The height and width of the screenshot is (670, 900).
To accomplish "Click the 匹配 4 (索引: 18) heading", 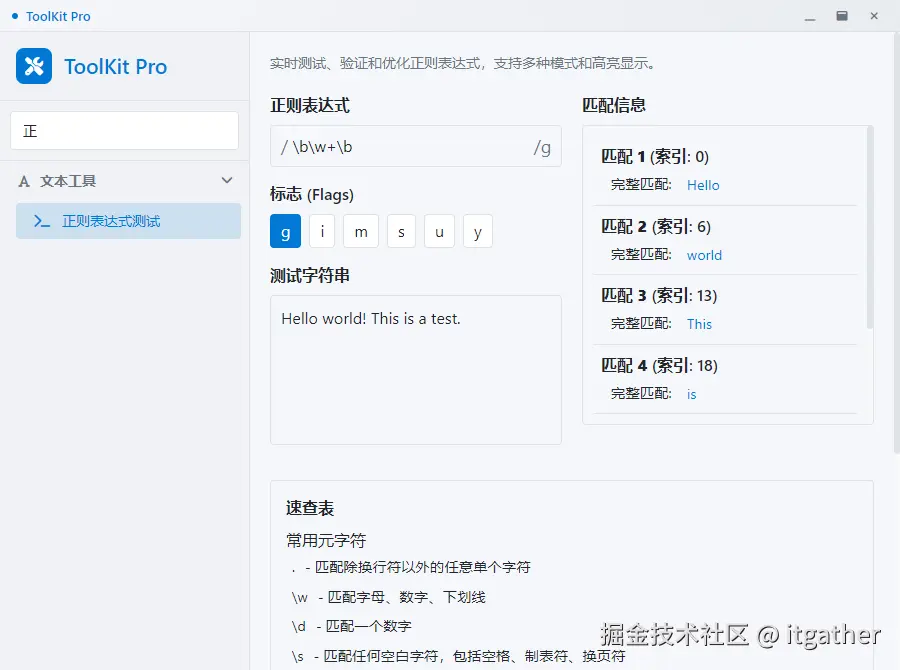I will (x=660, y=365).
